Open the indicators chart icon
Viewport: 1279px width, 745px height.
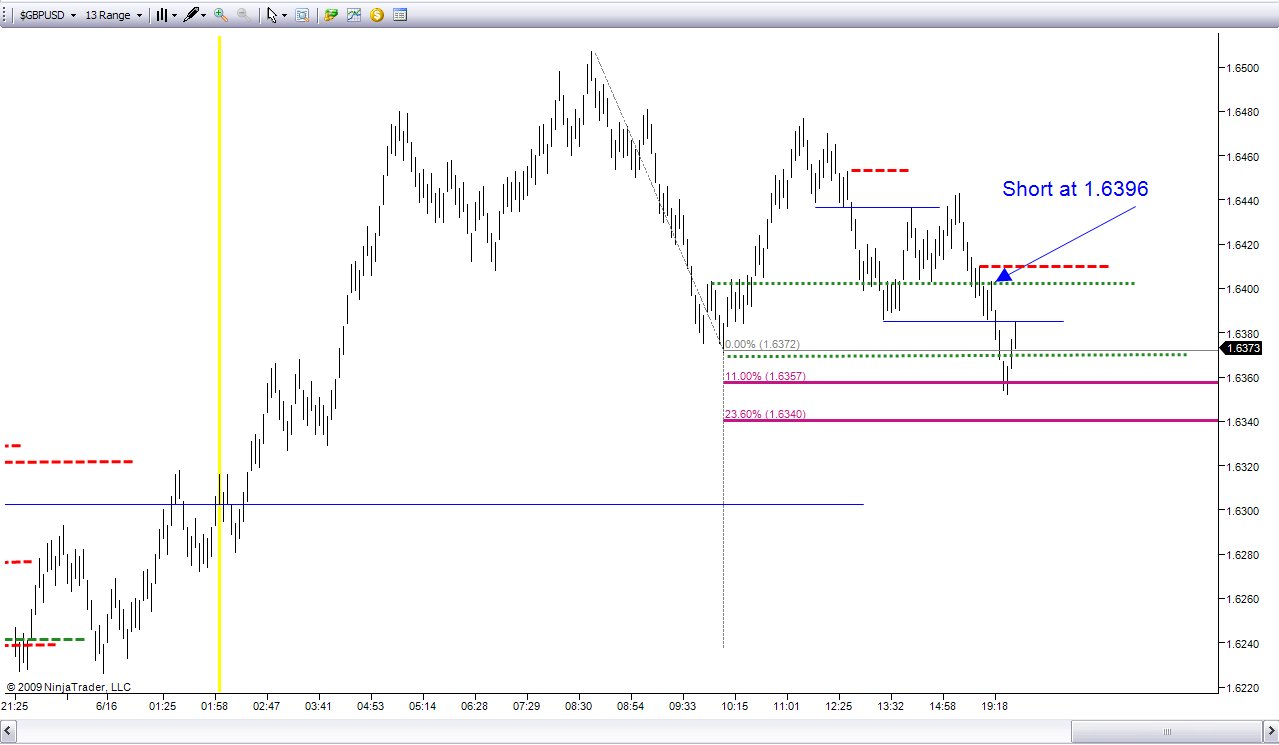pyautogui.click(x=354, y=16)
